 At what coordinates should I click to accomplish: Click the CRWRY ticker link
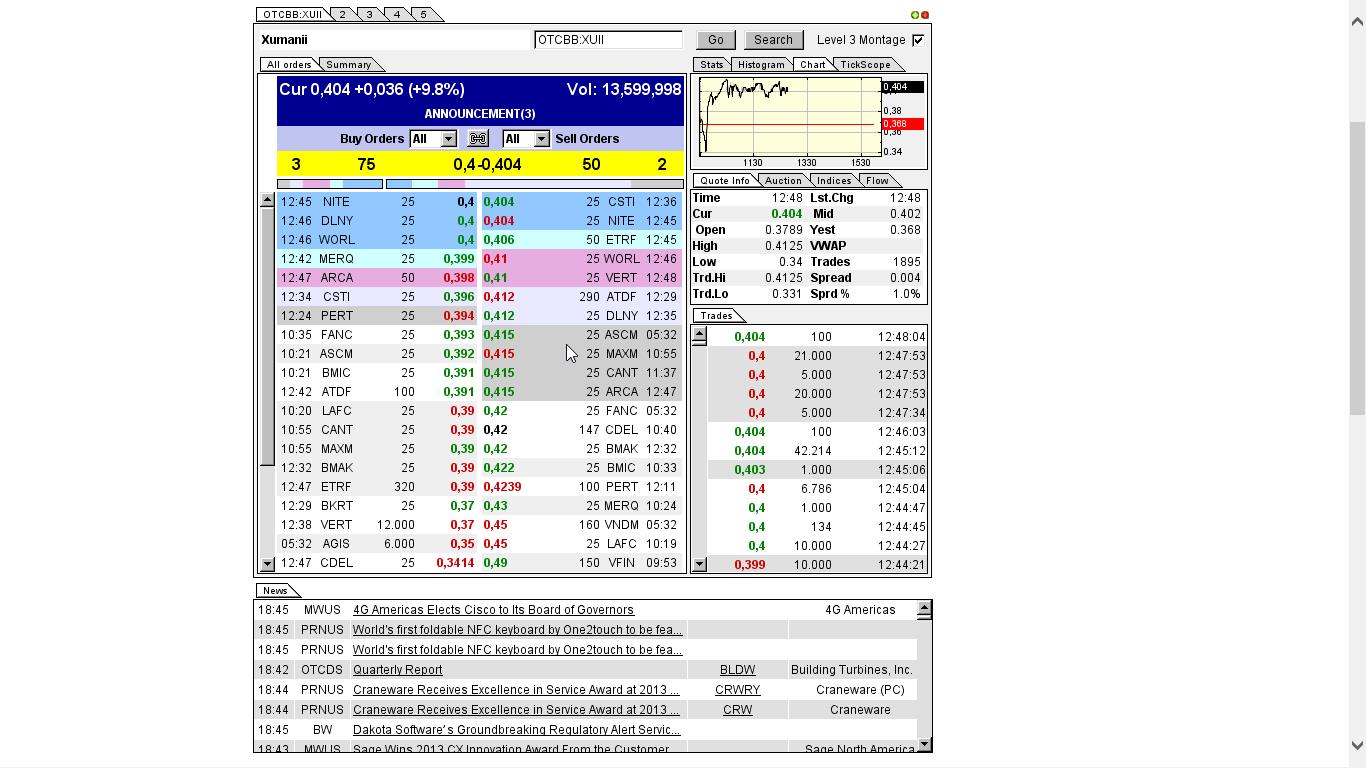[x=738, y=690]
